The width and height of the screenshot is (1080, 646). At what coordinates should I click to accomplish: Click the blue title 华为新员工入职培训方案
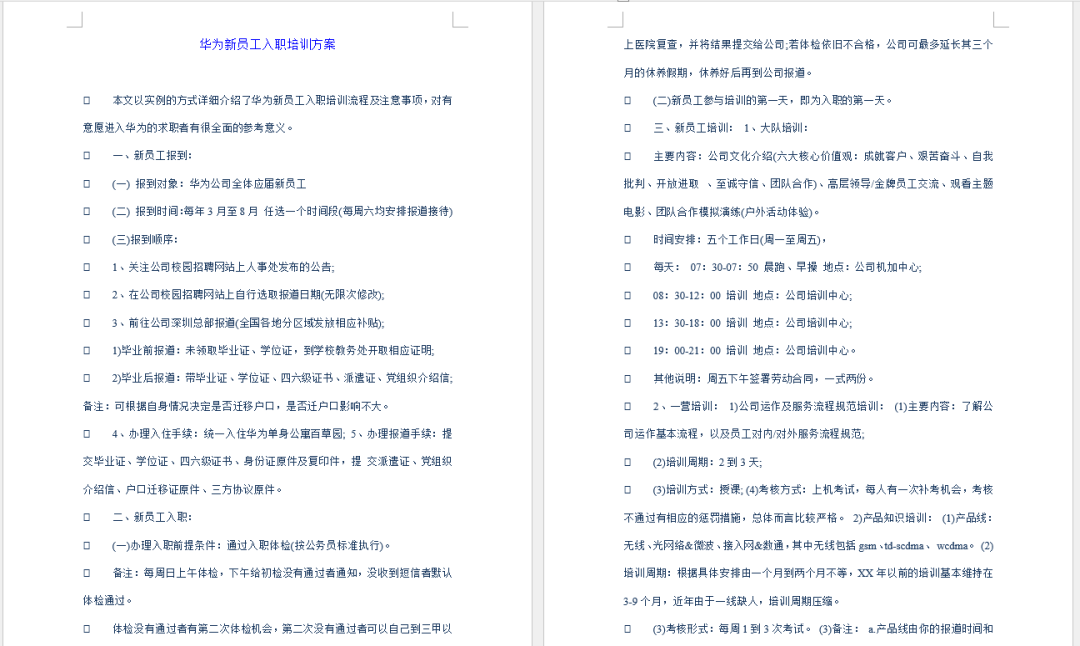268,44
